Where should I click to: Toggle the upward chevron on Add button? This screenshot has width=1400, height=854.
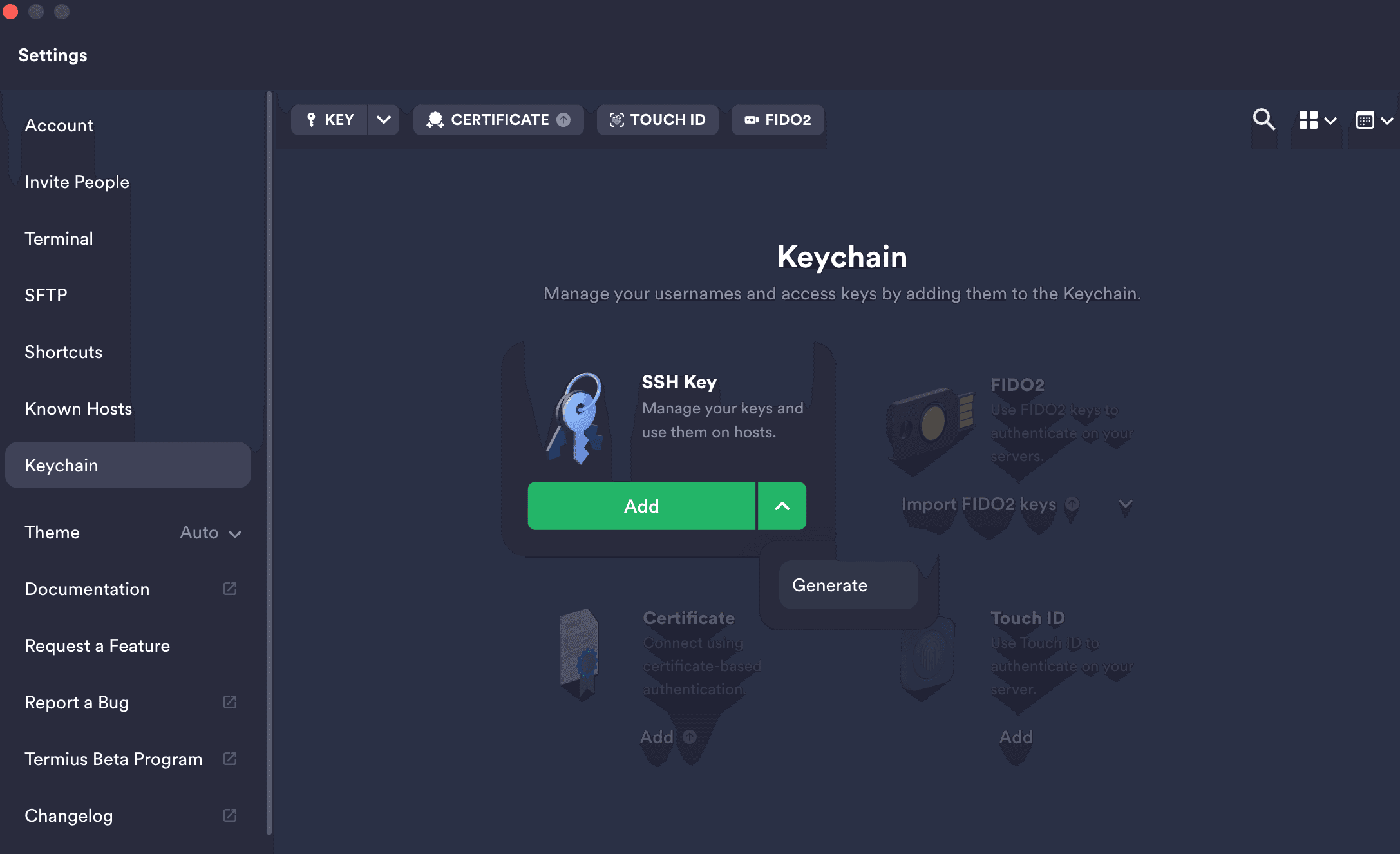pos(783,506)
